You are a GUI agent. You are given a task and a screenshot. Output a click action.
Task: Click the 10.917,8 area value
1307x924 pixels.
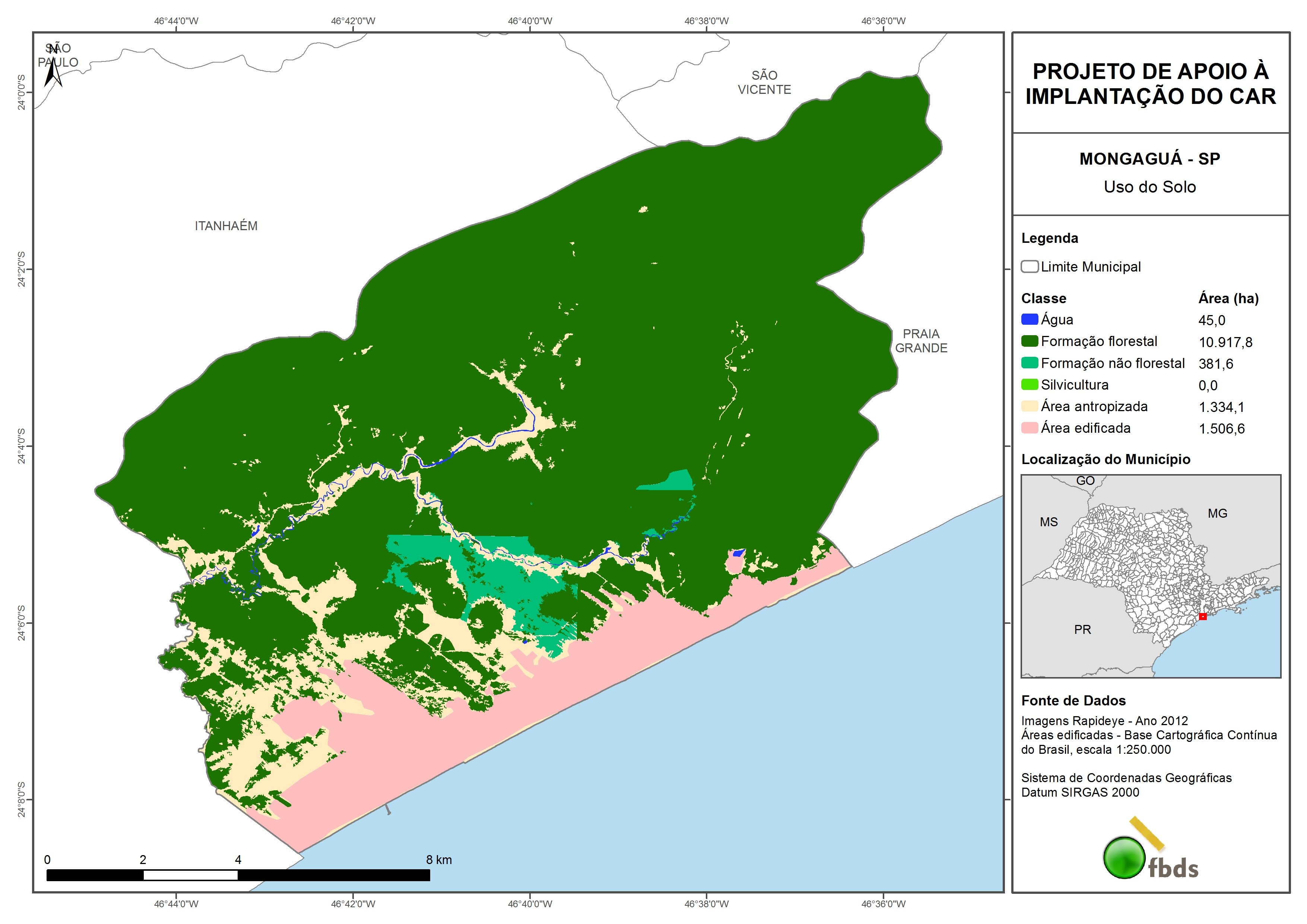click(x=1225, y=342)
